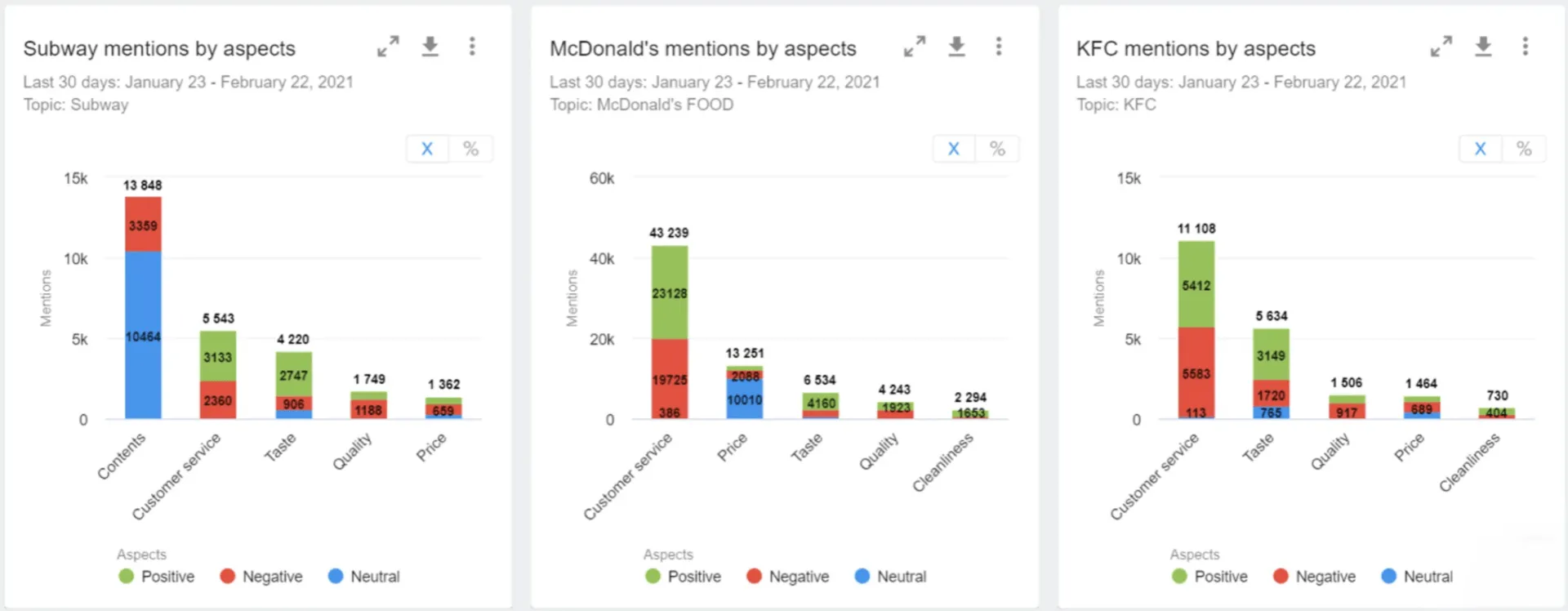The image size is (1568, 611).
Task: Switch KFC chart to percentage view
Action: click(x=1524, y=149)
